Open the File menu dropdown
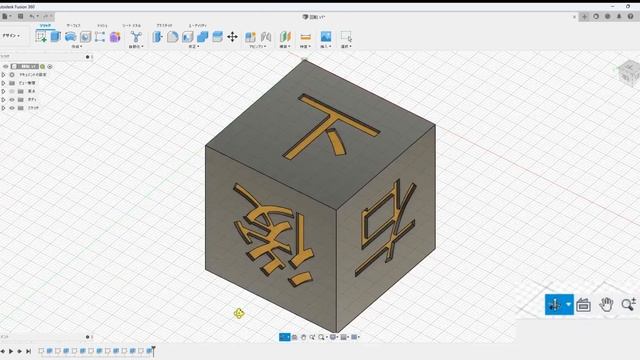640x360 pixels. [x=7, y=16]
